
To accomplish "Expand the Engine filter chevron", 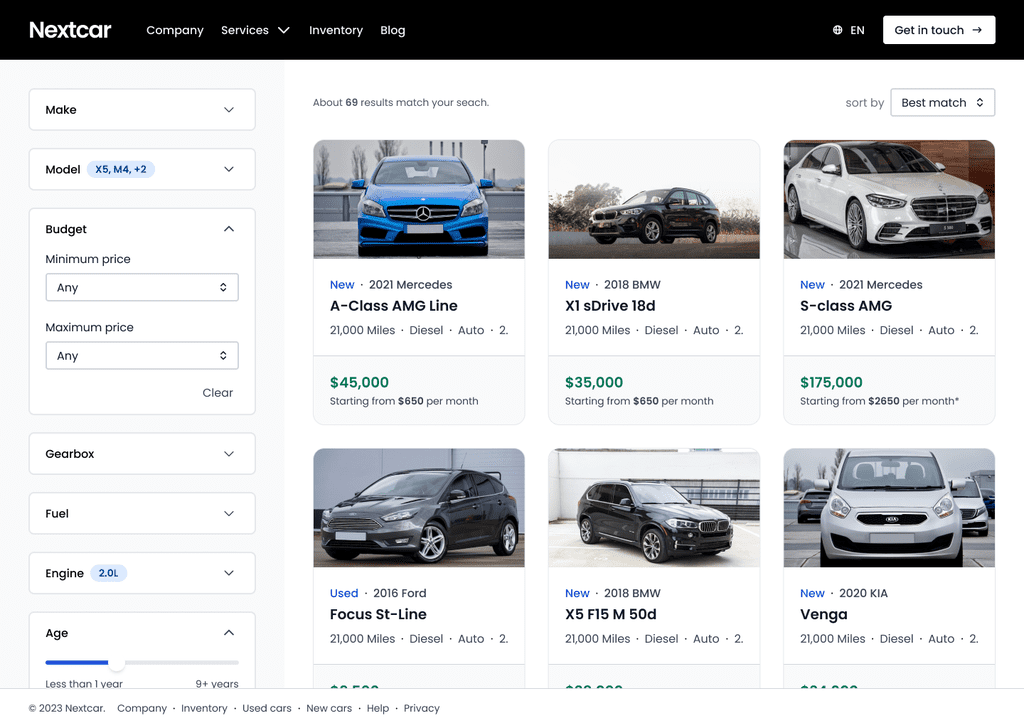I will coord(229,573).
